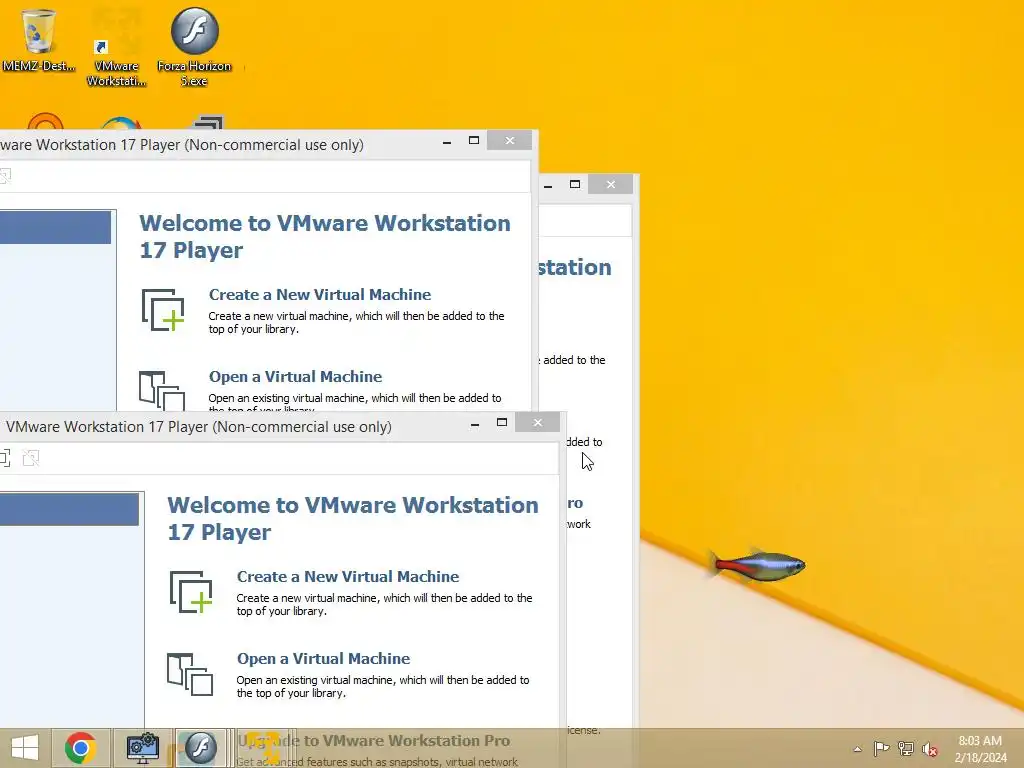Open the Windows Start button

25,748
